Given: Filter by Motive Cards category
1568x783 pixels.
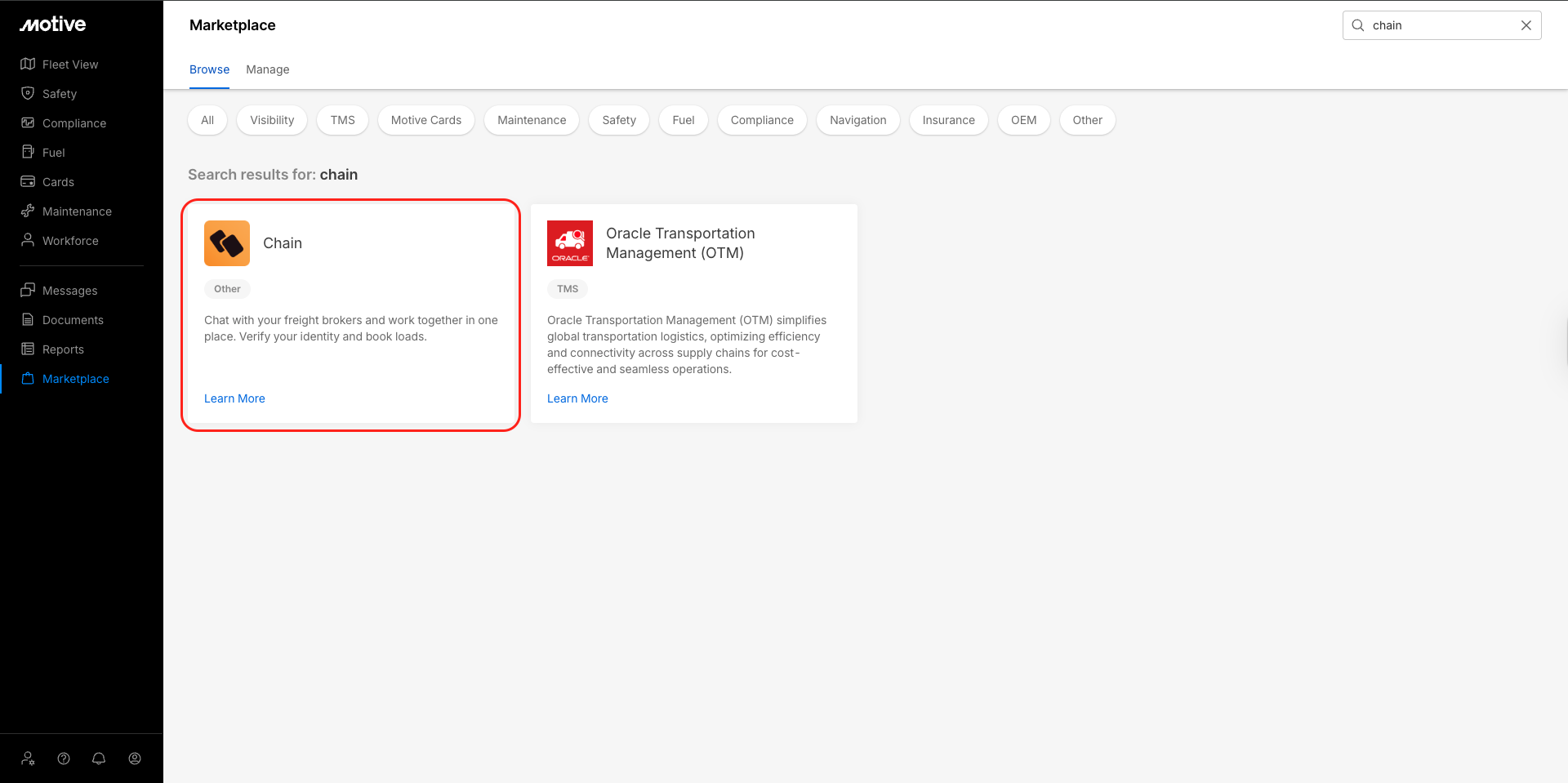Looking at the screenshot, I should pyautogui.click(x=425, y=120).
